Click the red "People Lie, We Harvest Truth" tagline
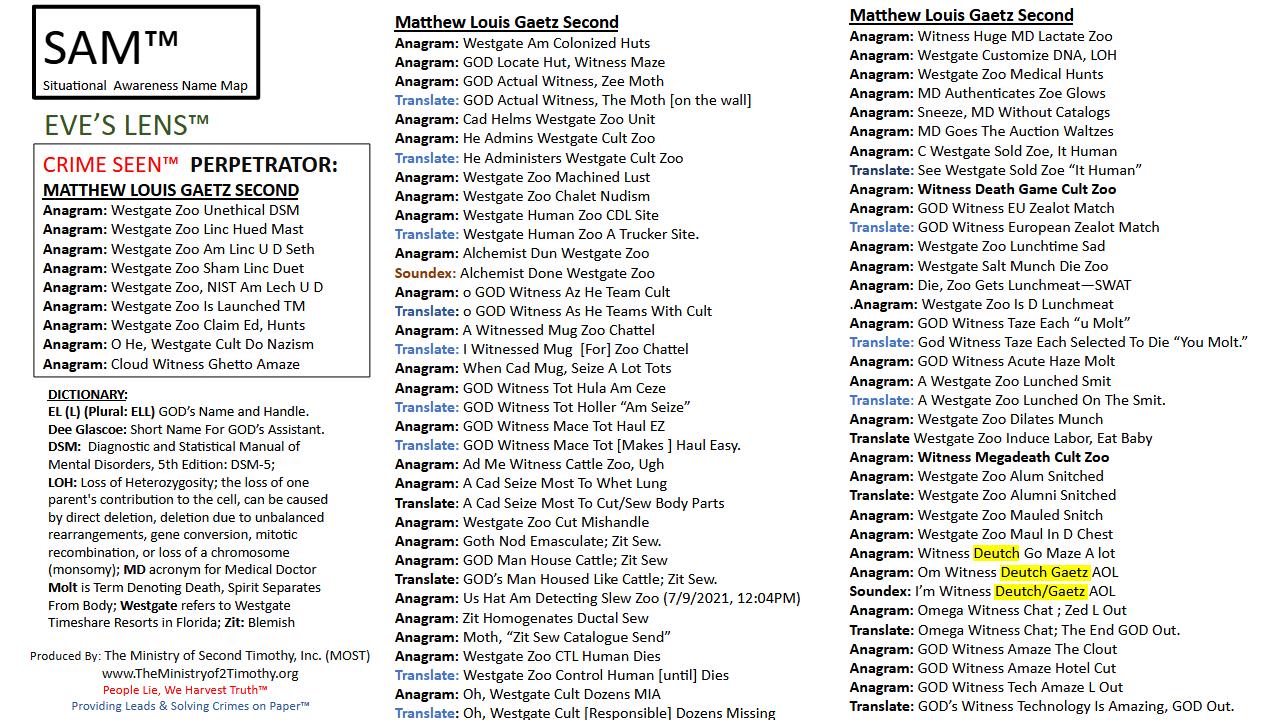 pos(185,690)
